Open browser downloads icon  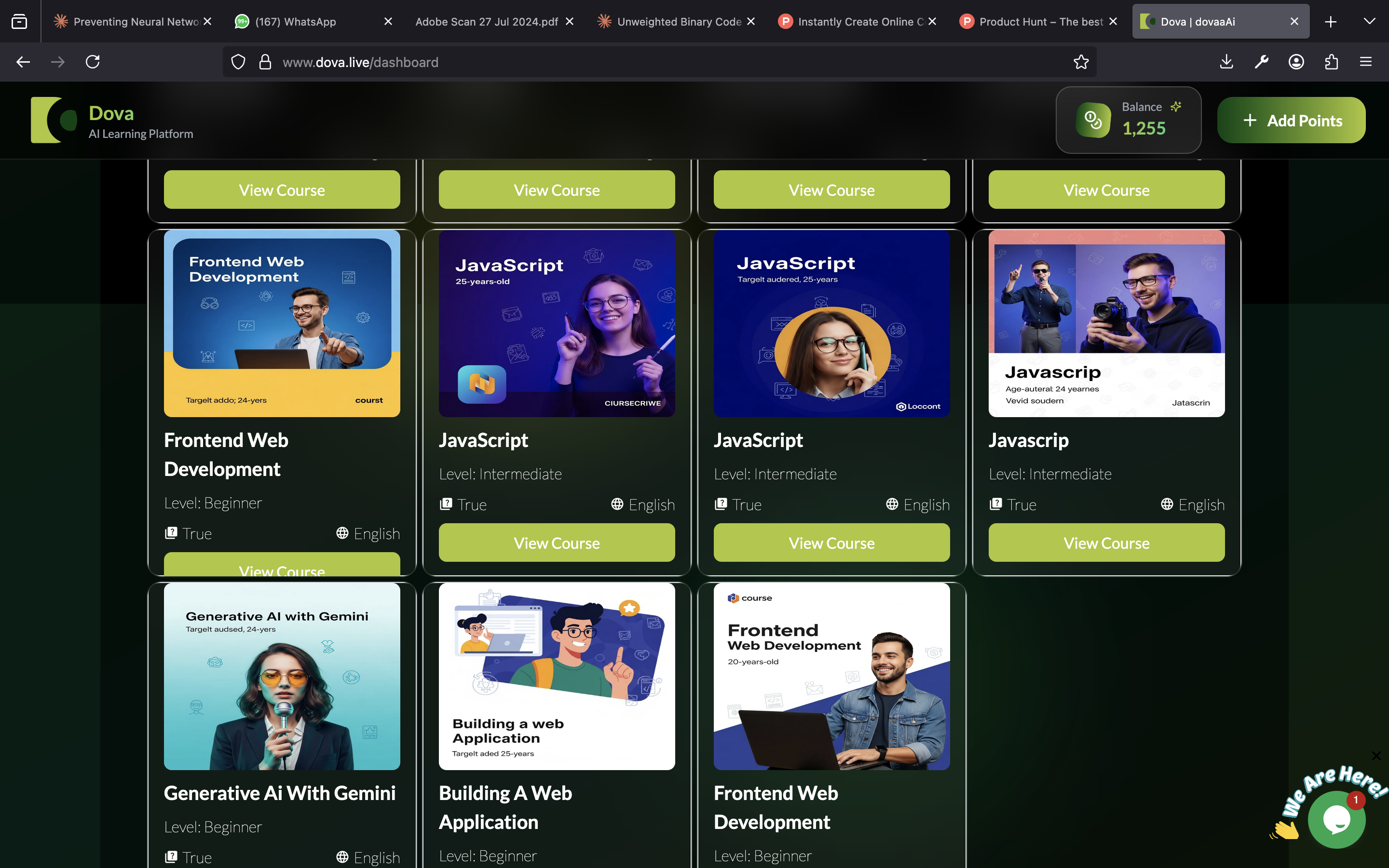pos(1226,62)
